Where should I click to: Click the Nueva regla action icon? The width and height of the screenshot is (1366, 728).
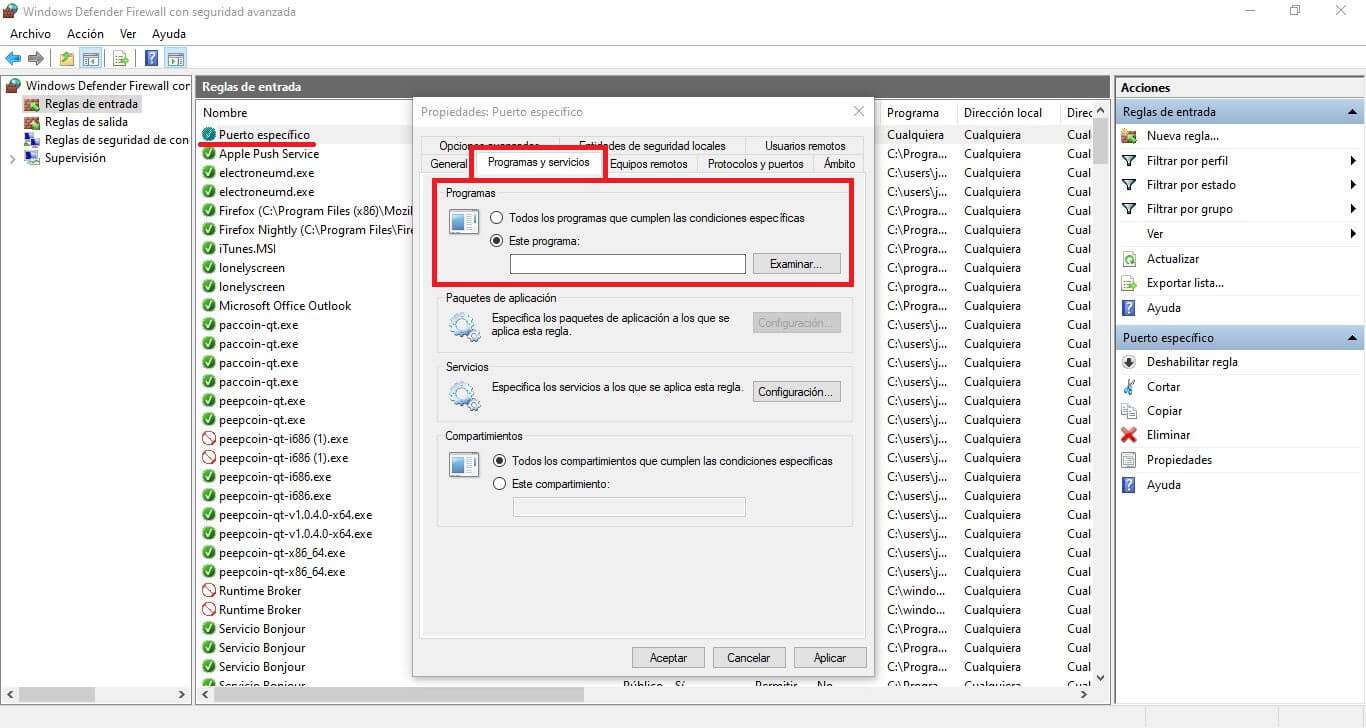pos(1129,136)
